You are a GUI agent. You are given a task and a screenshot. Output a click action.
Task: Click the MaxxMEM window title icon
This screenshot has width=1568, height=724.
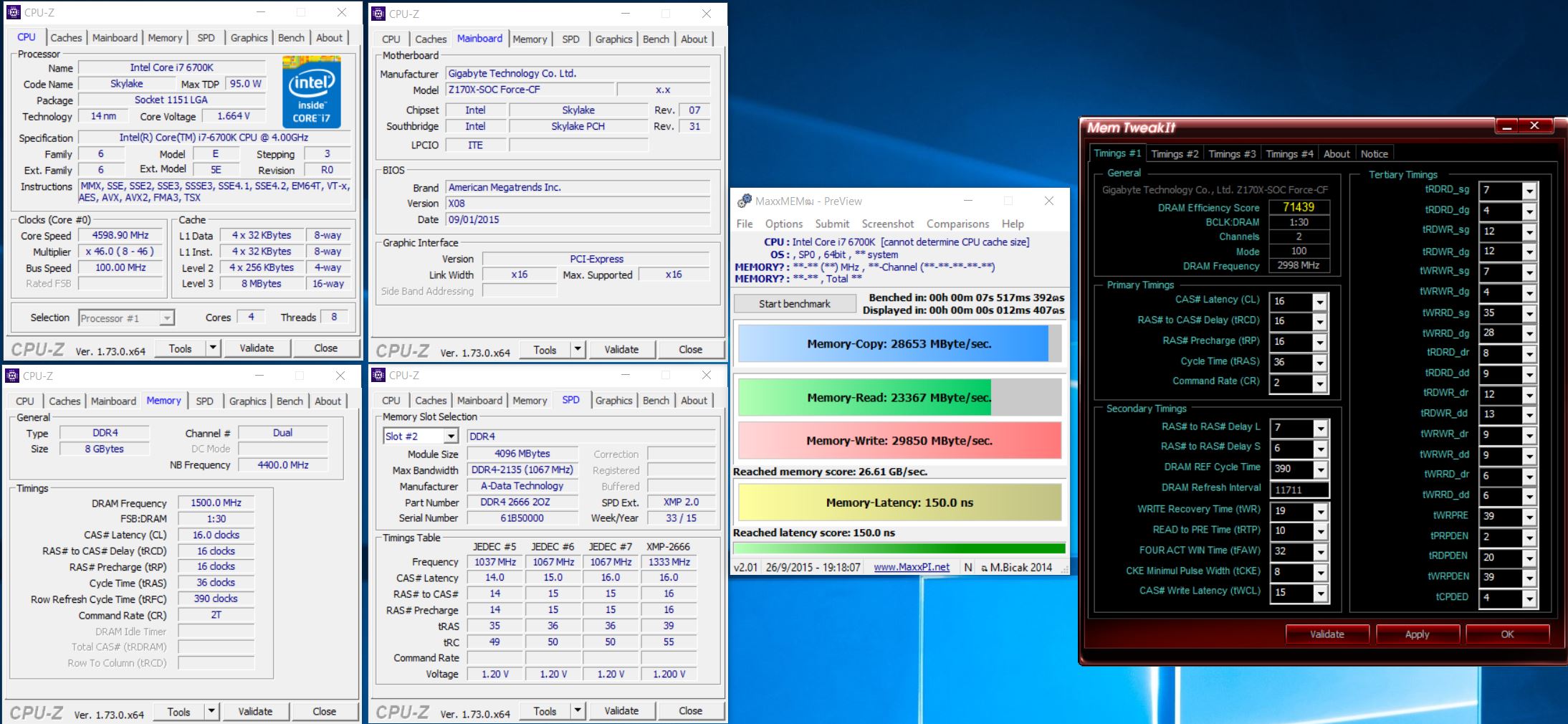pyautogui.click(x=745, y=201)
